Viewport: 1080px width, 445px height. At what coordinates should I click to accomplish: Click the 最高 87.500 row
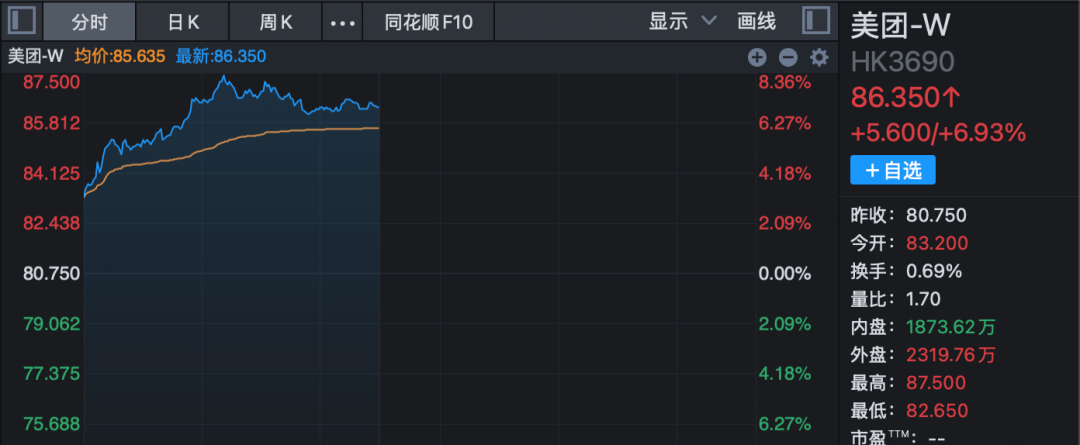click(x=908, y=383)
